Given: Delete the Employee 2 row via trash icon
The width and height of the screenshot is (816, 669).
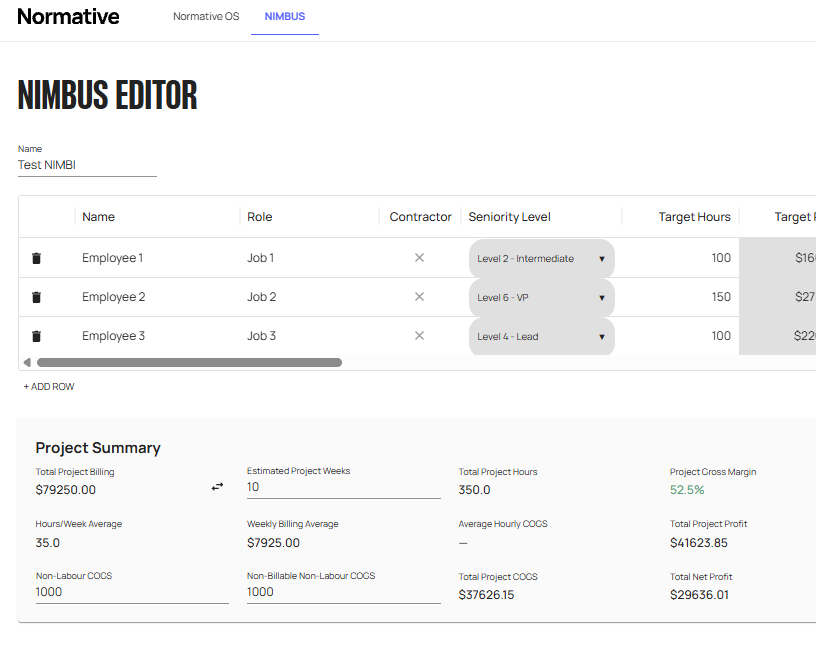Looking at the screenshot, I should pos(36,297).
